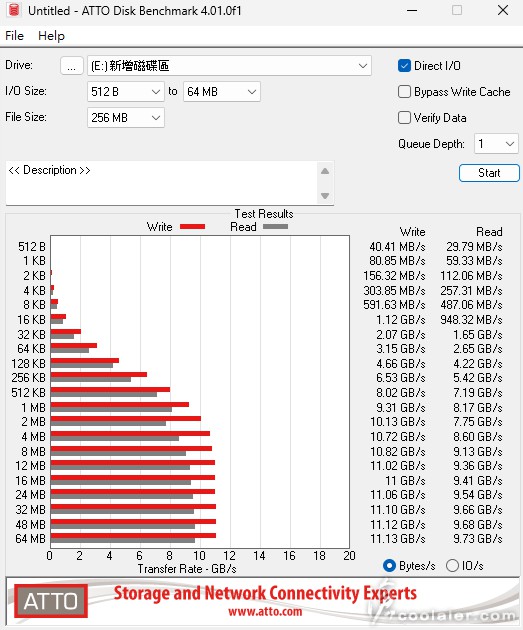Click the 512 B read value 29.79 MB/s
This screenshot has height=630, width=523.
coord(474,247)
